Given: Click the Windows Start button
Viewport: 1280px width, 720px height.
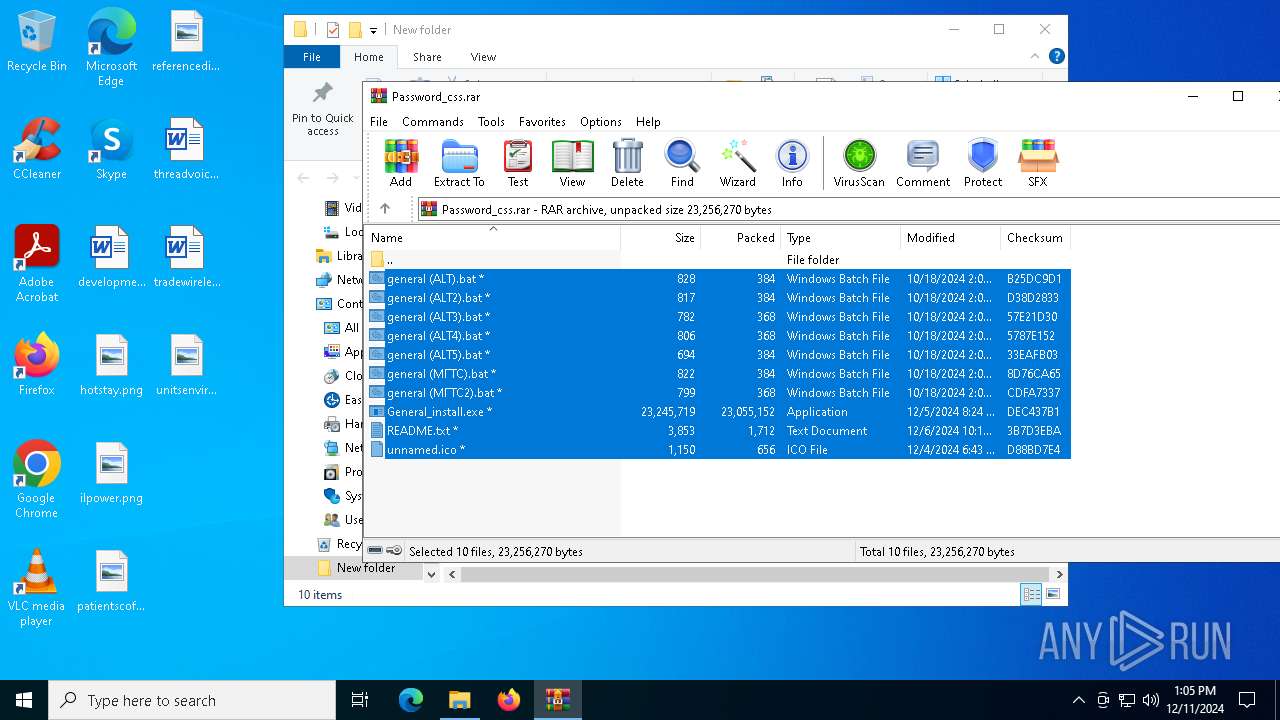Looking at the screenshot, I should [24, 700].
